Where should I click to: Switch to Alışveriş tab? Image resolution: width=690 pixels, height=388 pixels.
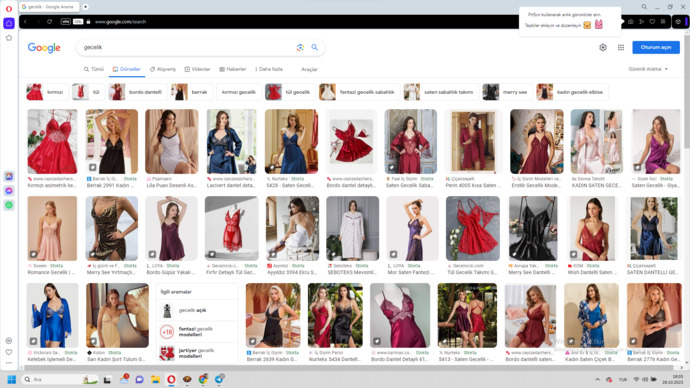coord(163,69)
